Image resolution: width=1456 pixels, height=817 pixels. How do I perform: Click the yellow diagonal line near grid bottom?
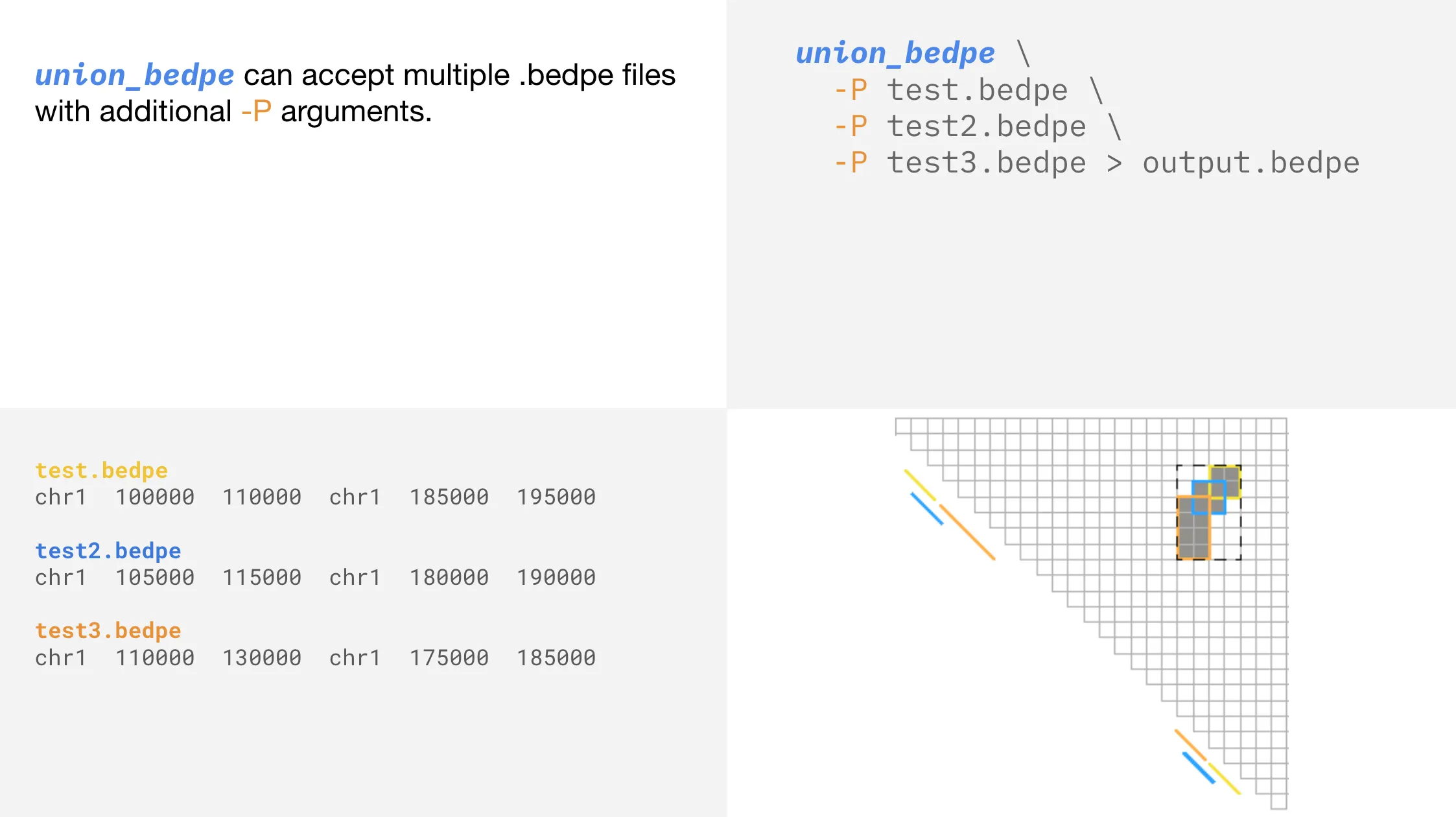tap(1225, 779)
